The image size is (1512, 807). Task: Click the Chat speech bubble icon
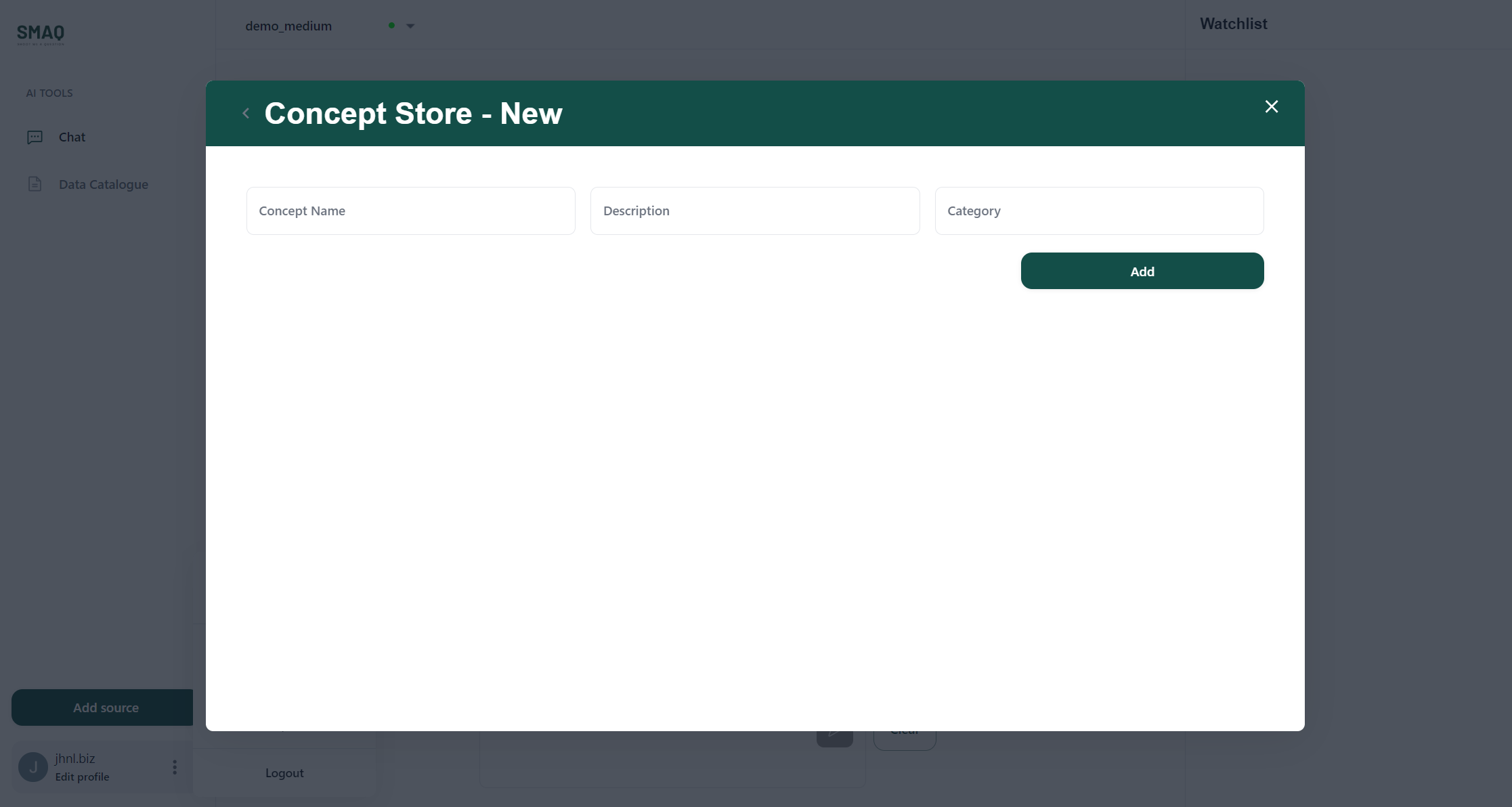point(35,137)
